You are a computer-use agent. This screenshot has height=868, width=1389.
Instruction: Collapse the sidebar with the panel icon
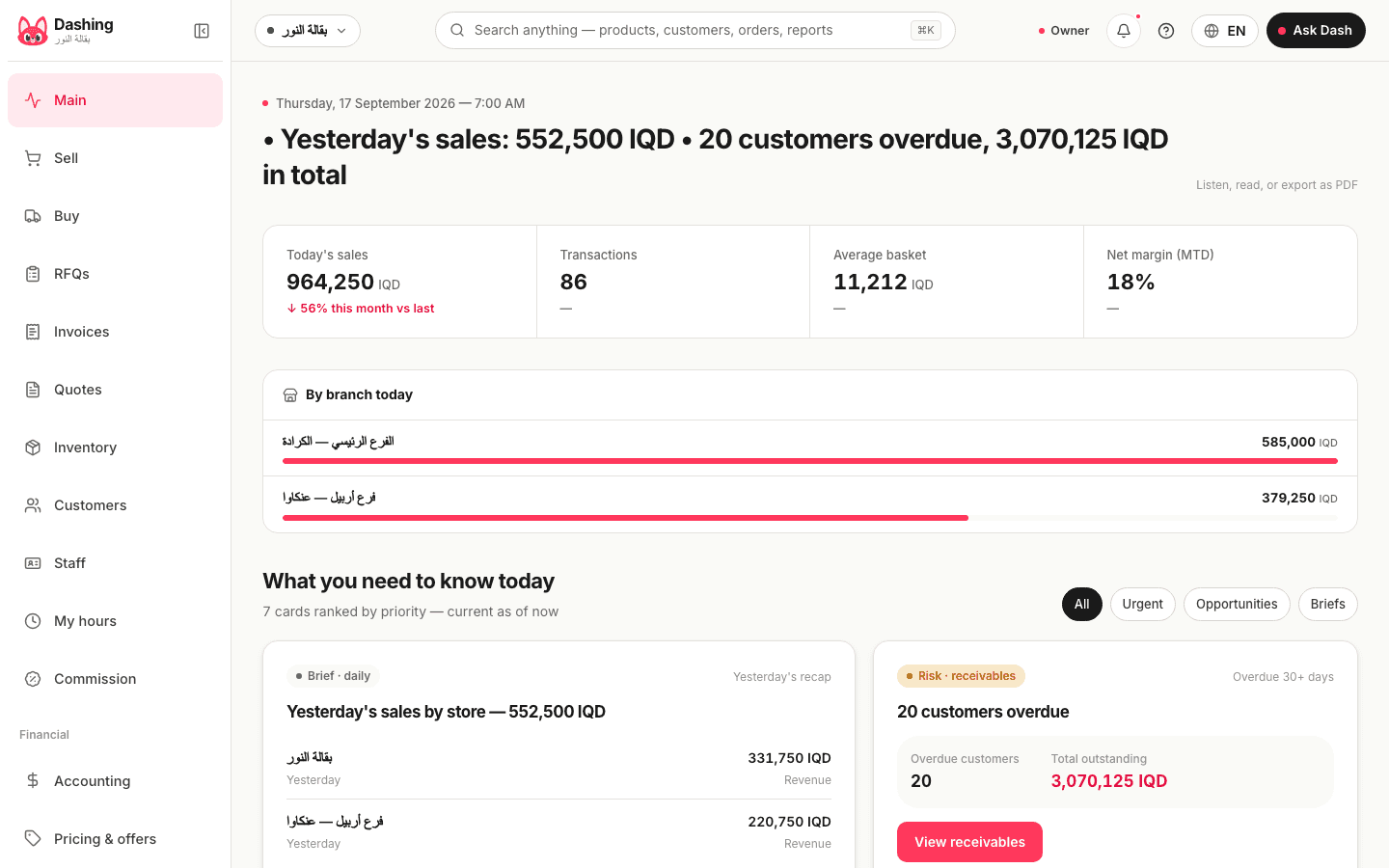point(202,31)
